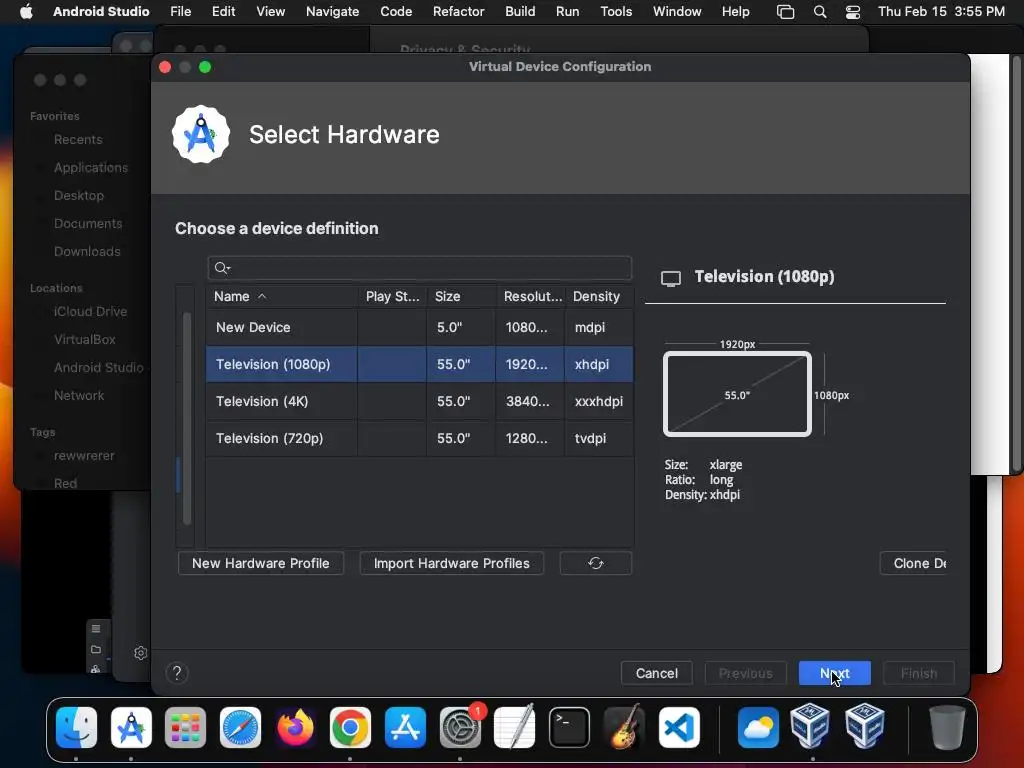Open the Refactor menu

(458, 12)
